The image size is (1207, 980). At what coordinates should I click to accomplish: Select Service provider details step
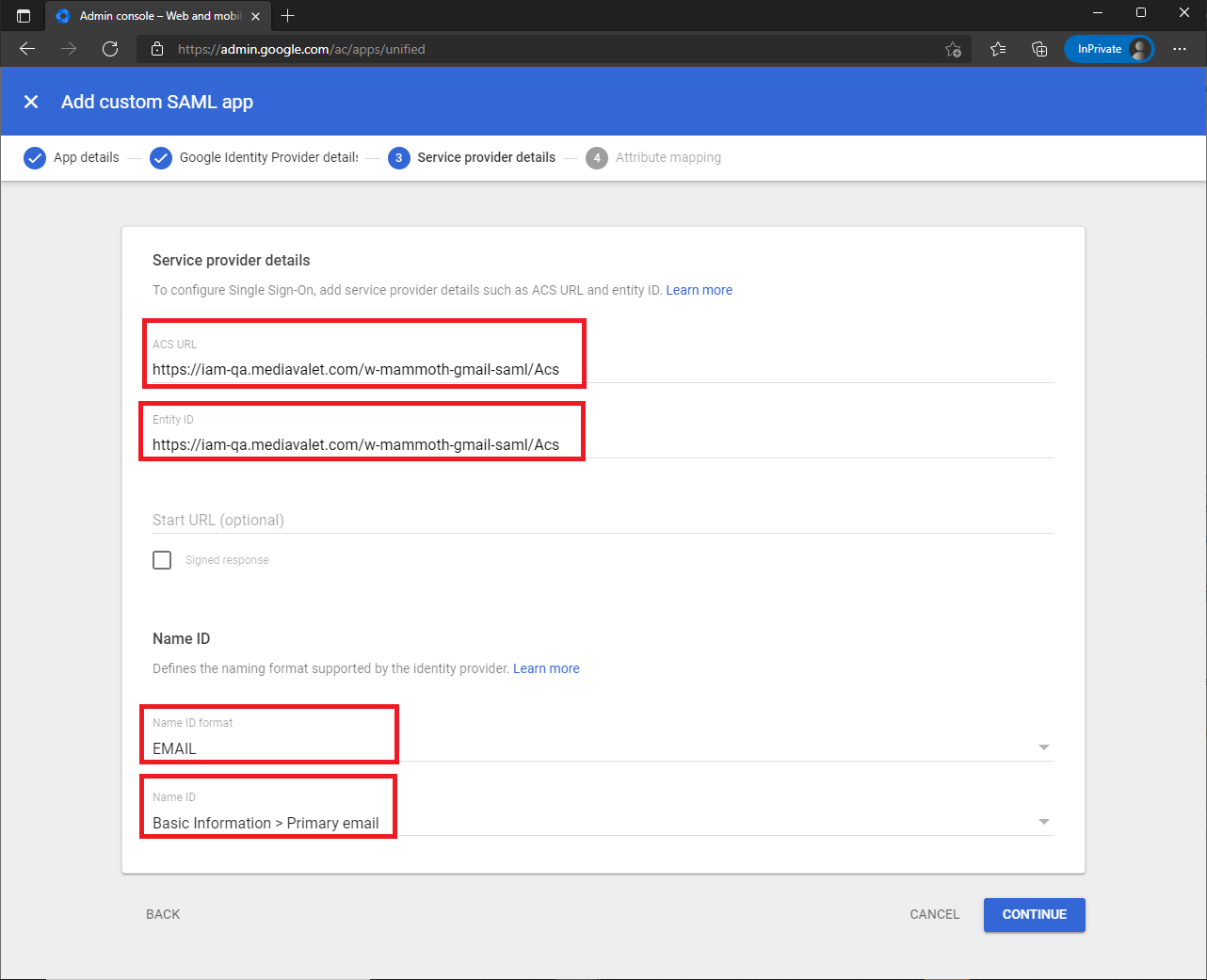[472, 157]
